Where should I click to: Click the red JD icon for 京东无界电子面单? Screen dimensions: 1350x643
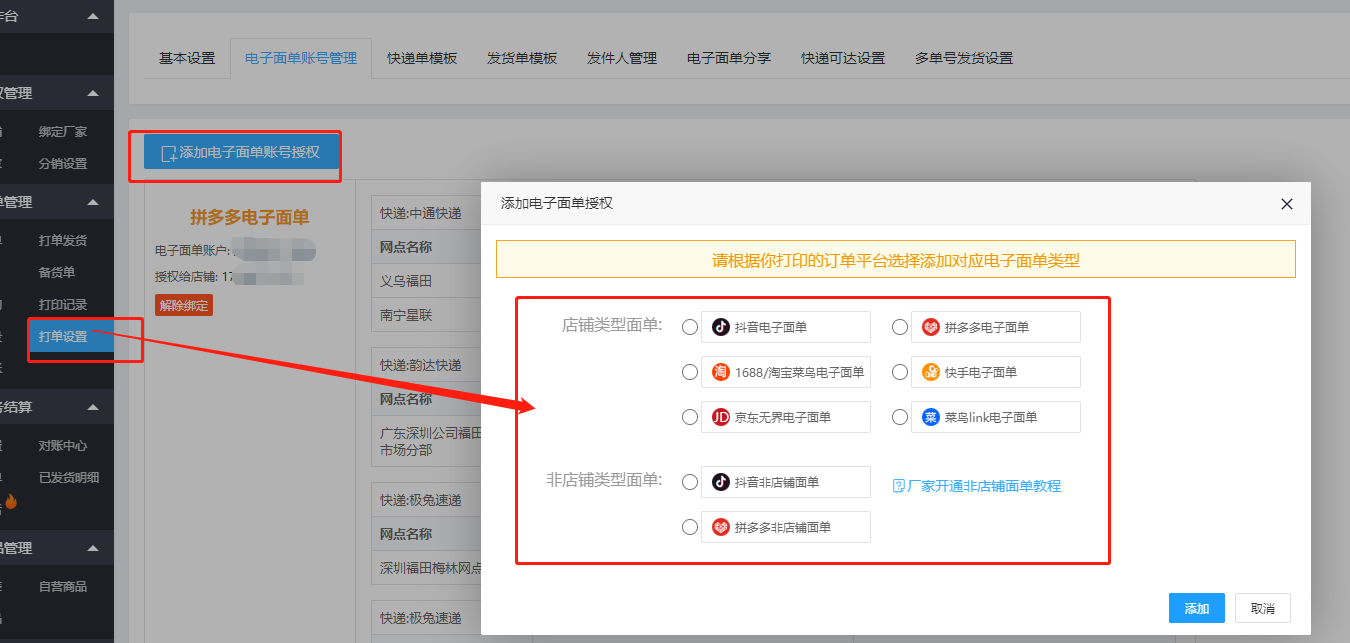(x=720, y=417)
